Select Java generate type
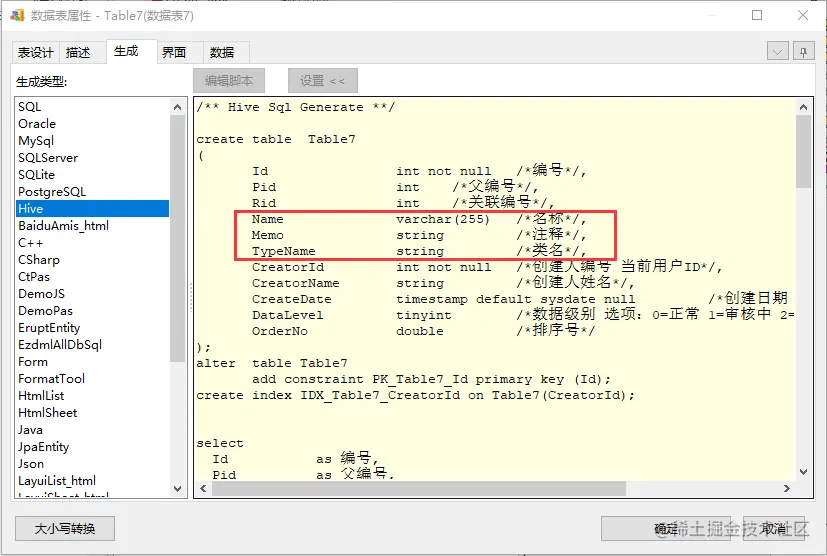The height and width of the screenshot is (556, 827). tap(92, 430)
